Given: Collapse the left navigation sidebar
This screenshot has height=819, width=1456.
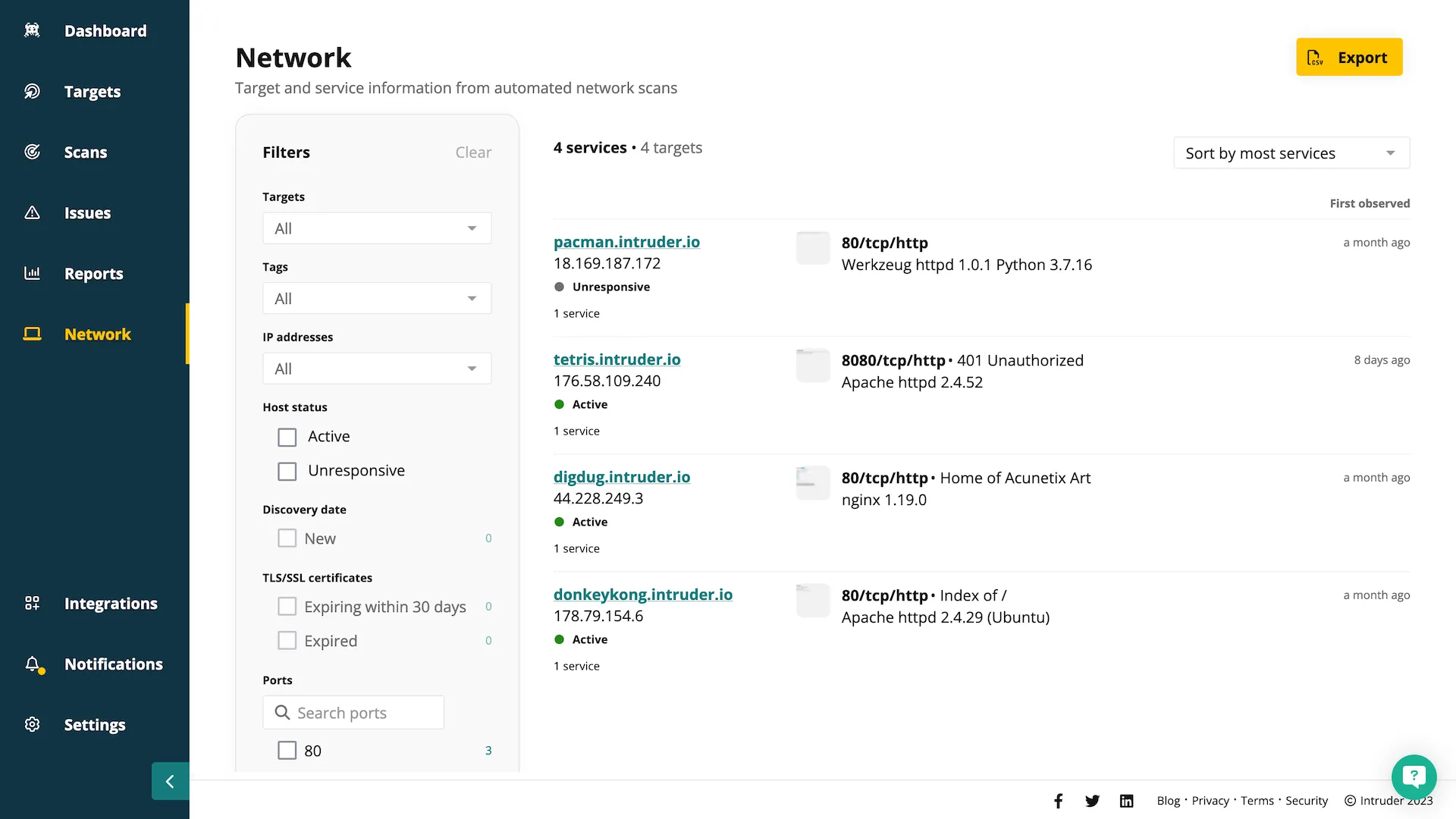Looking at the screenshot, I should 170,781.
